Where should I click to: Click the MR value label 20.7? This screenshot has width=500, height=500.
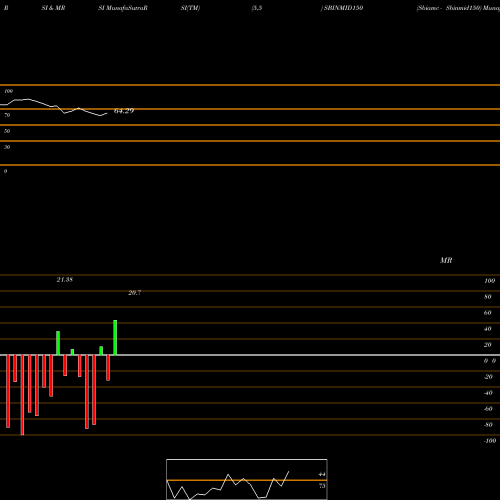[135, 293]
